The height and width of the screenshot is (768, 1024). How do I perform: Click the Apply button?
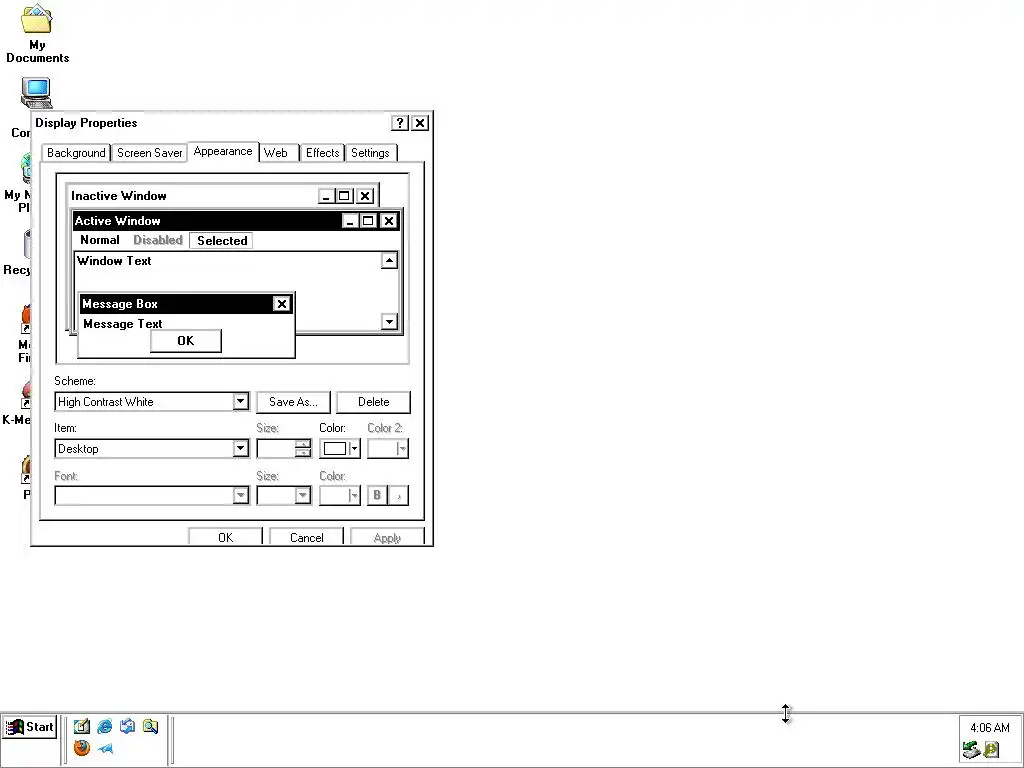coord(387,536)
